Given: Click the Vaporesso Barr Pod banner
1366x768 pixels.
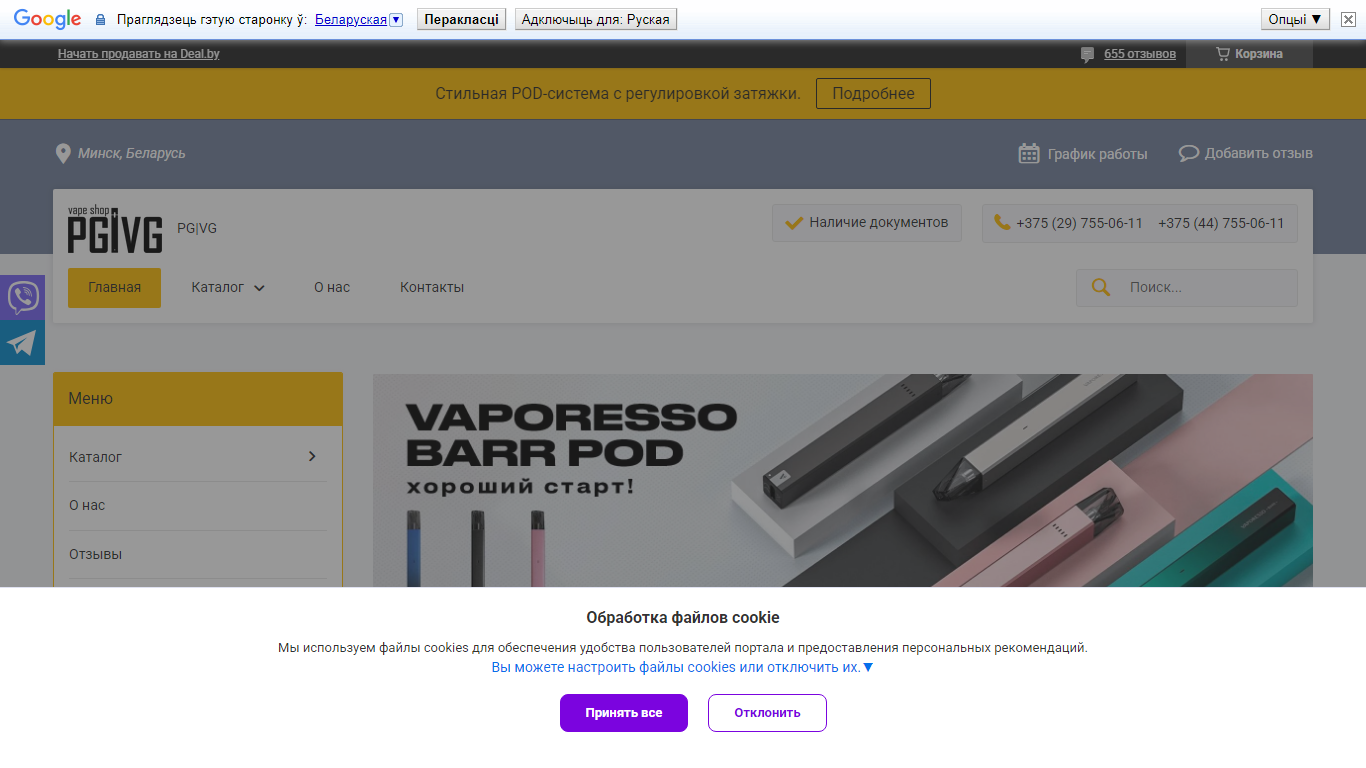Looking at the screenshot, I should [843, 481].
